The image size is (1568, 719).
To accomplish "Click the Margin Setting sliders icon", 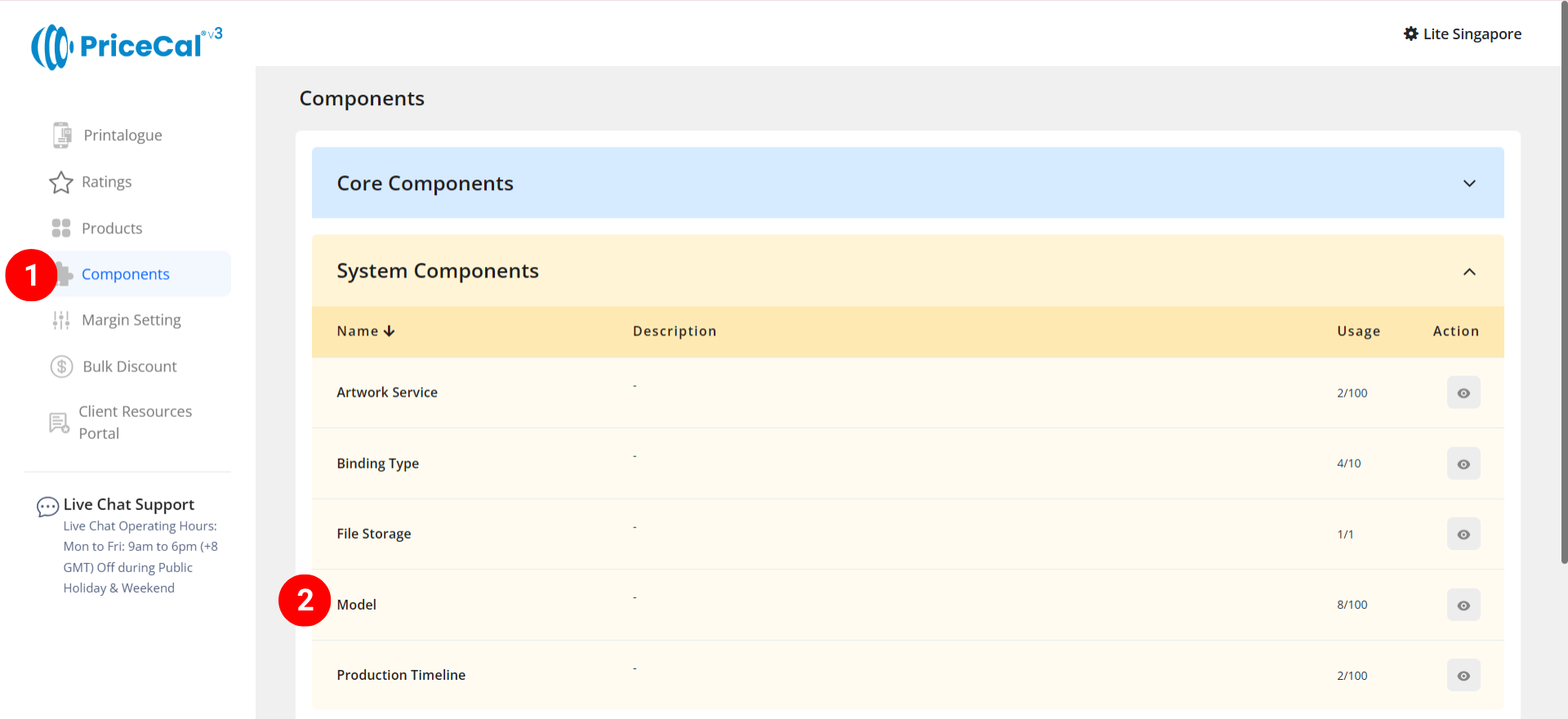I will [x=61, y=321].
